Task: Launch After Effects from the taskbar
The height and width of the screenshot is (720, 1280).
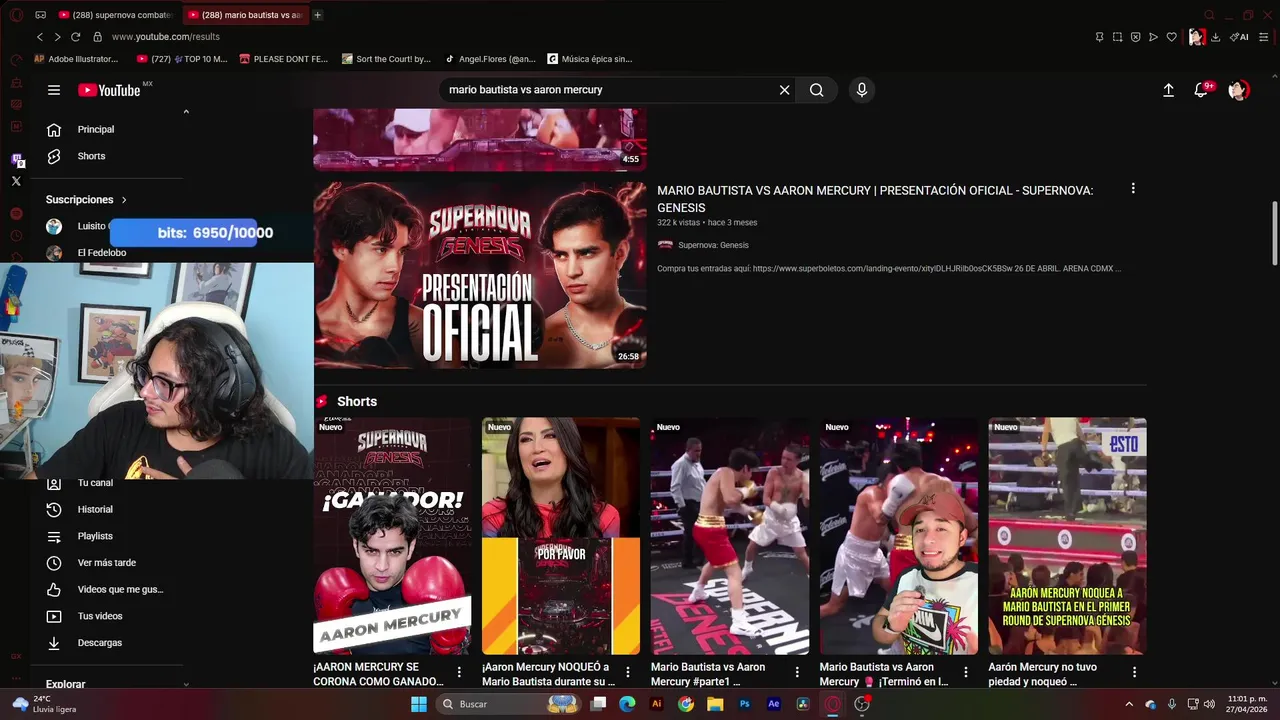Action: pos(774,704)
